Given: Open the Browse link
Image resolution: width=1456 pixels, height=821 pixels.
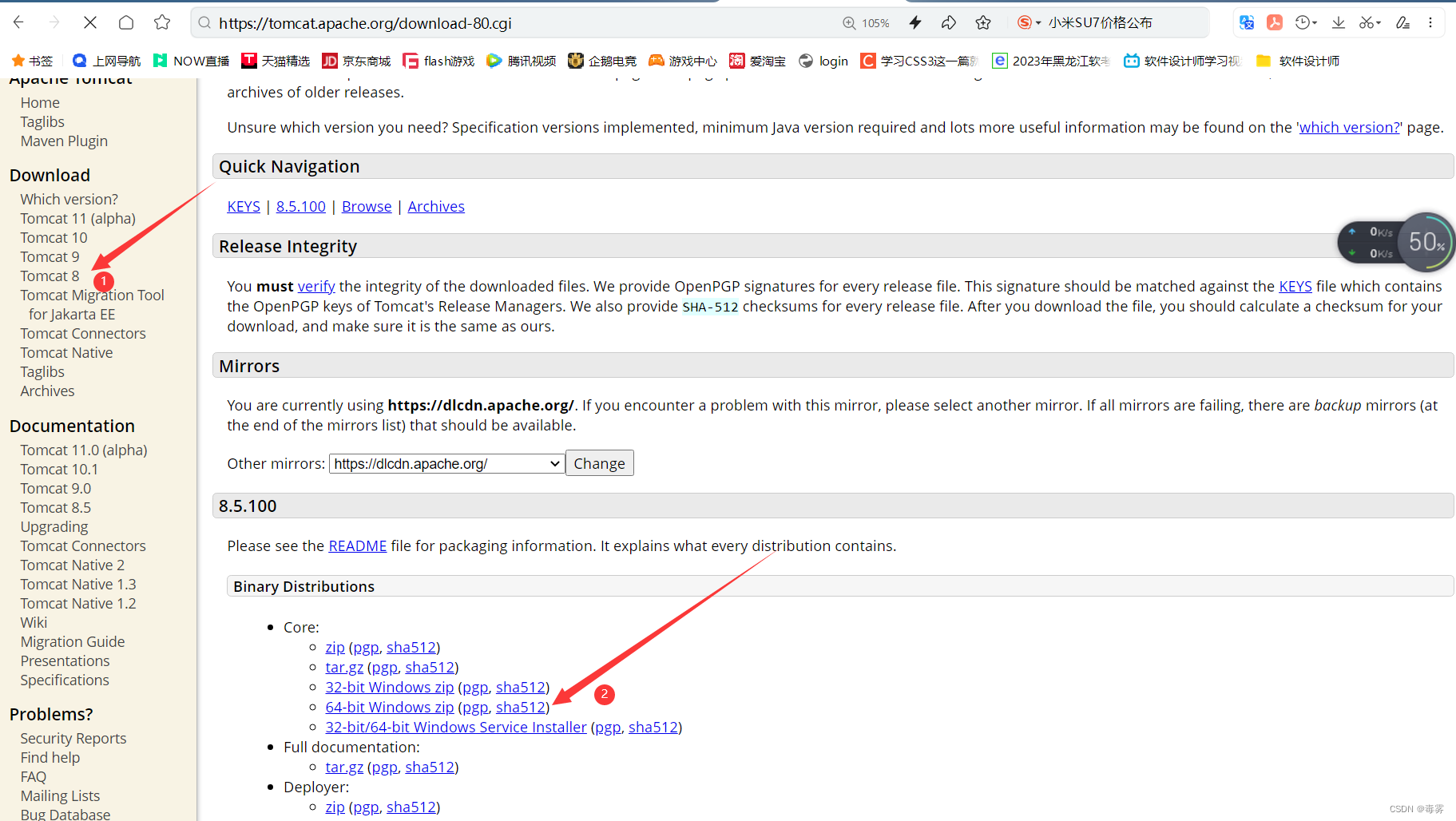Looking at the screenshot, I should pos(367,206).
